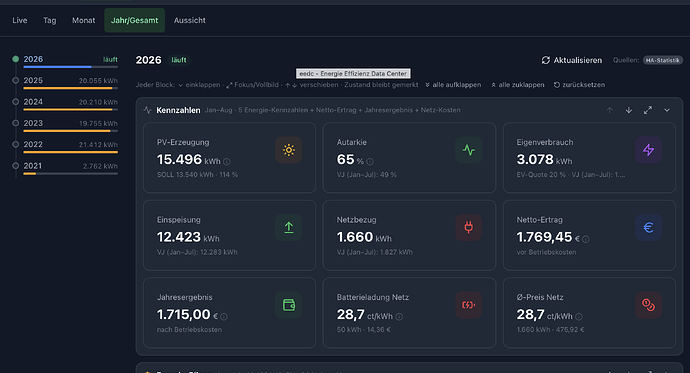
Task: Select year 2022 in the timeline
Action: [x=66, y=146]
